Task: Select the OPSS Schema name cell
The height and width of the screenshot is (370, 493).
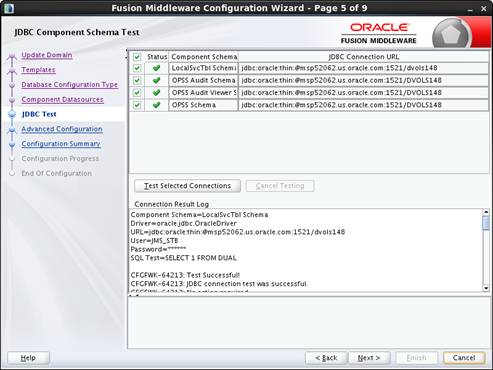Action: pyautogui.click(x=204, y=105)
